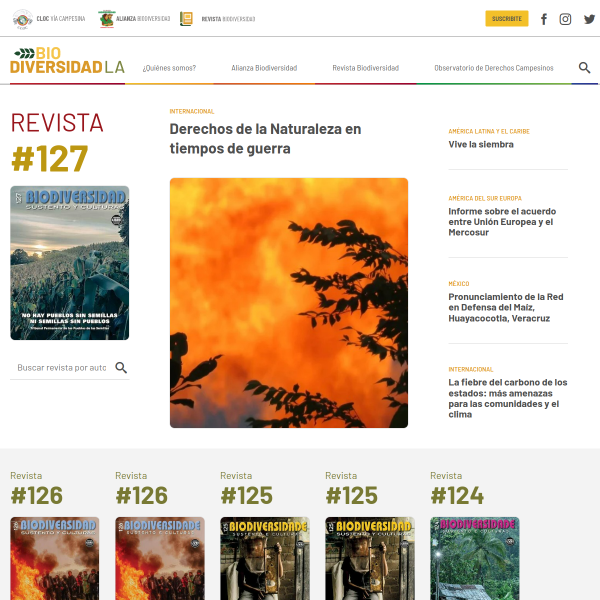Open Revista #127 cover thumbnail
The image size is (600, 600).
coord(70,263)
